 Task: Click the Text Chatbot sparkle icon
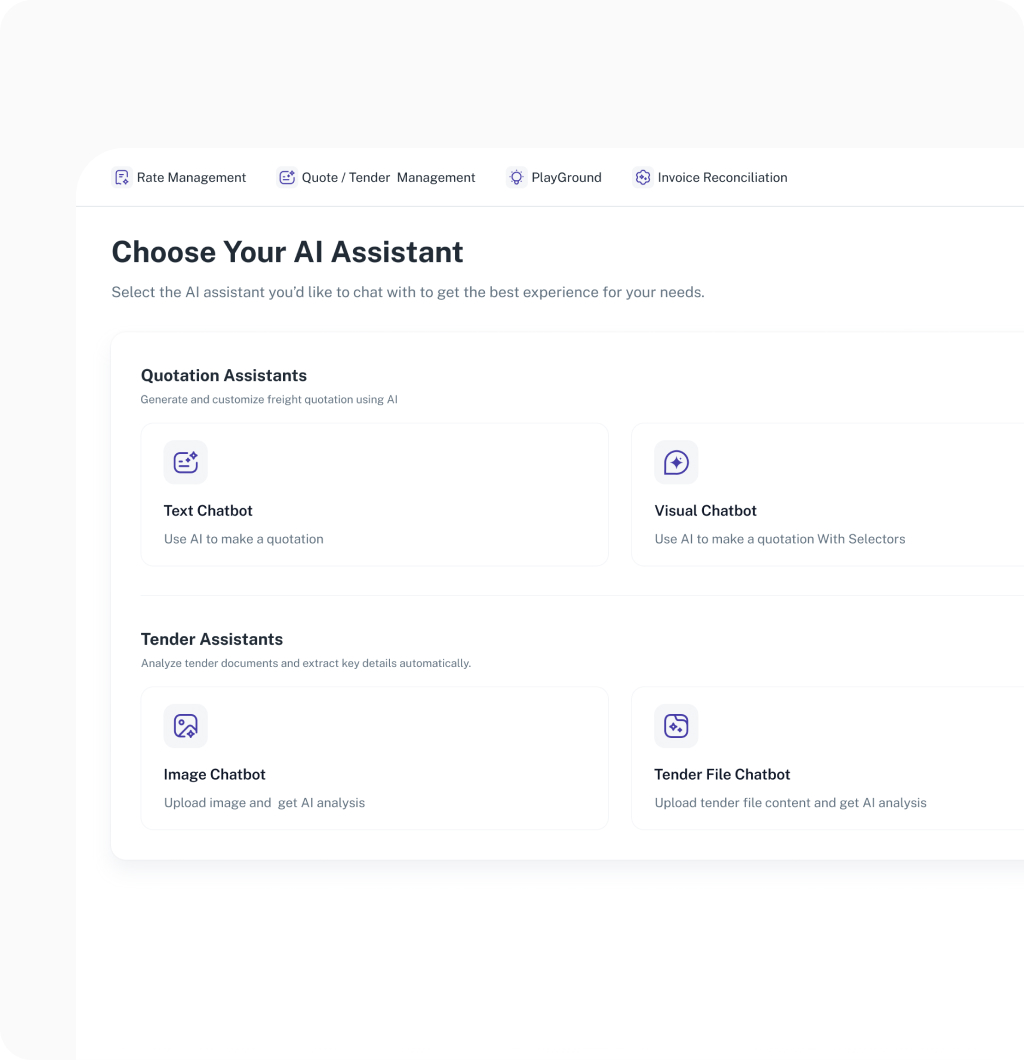[x=185, y=462]
